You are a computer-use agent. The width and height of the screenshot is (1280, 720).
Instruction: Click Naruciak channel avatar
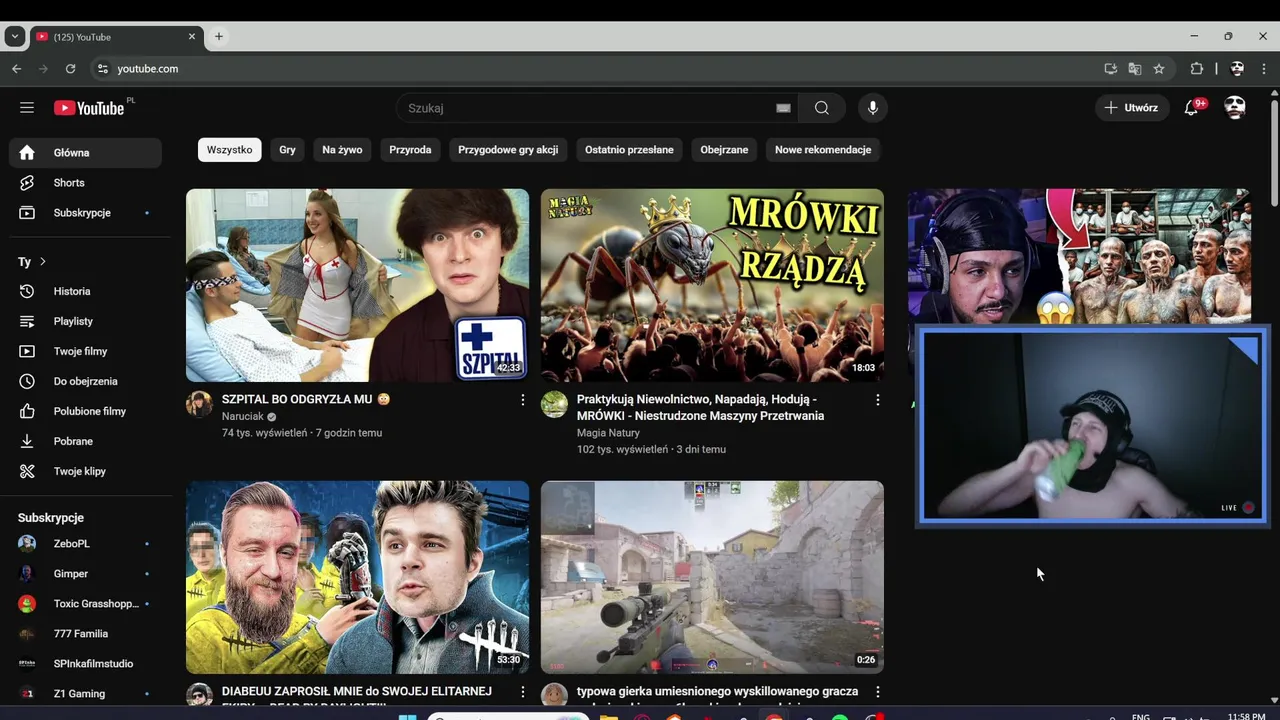click(199, 404)
